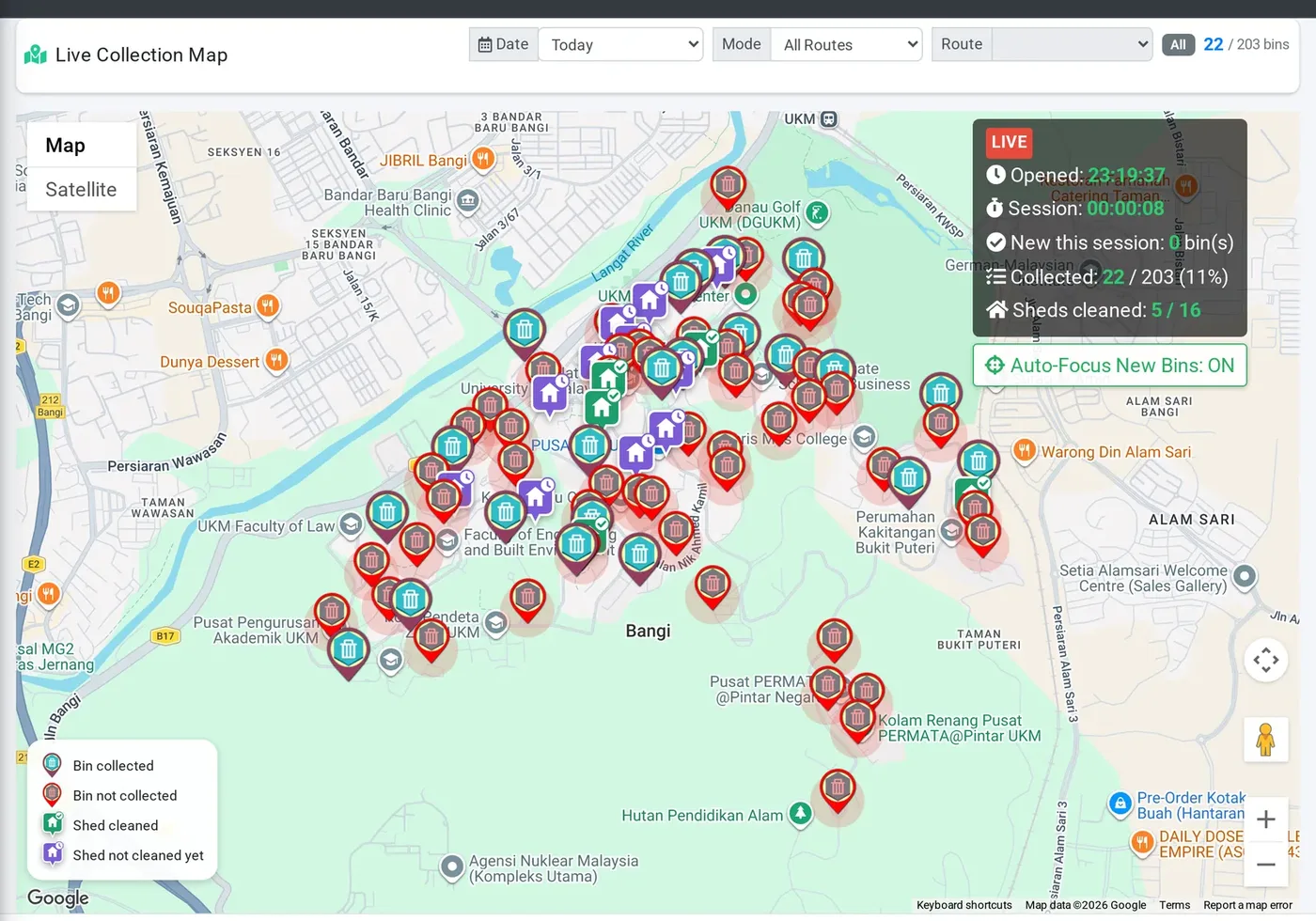Click the Live Collection Map title

[141, 55]
